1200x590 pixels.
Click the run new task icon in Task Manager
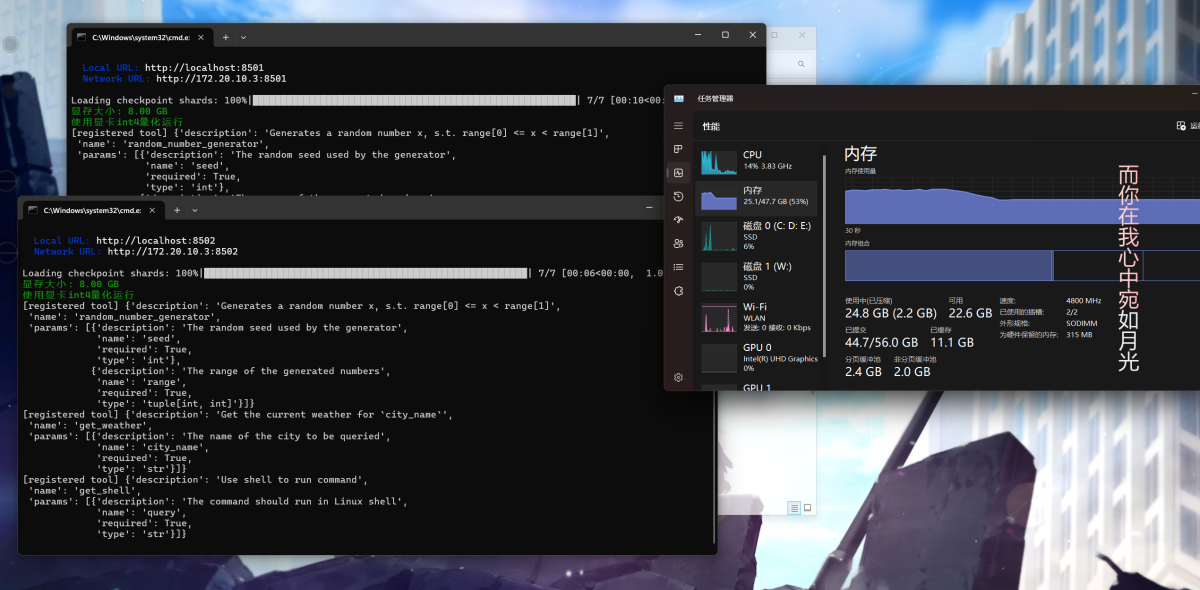coord(1181,126)
